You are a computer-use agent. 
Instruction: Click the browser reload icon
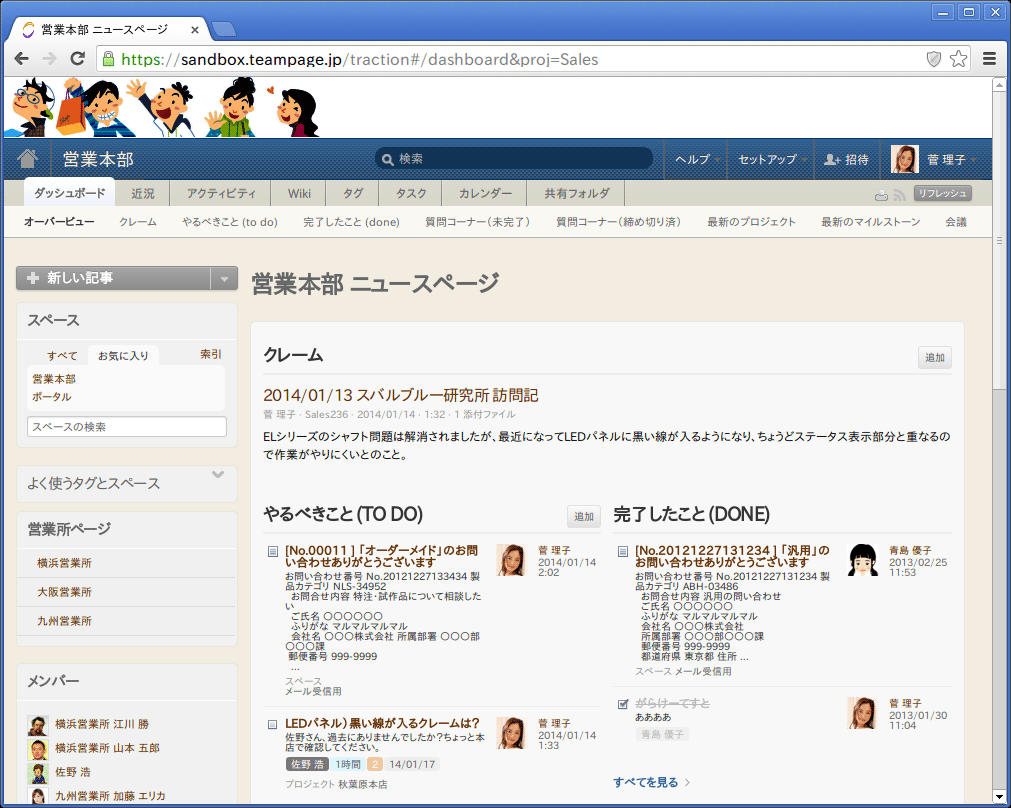77,59
